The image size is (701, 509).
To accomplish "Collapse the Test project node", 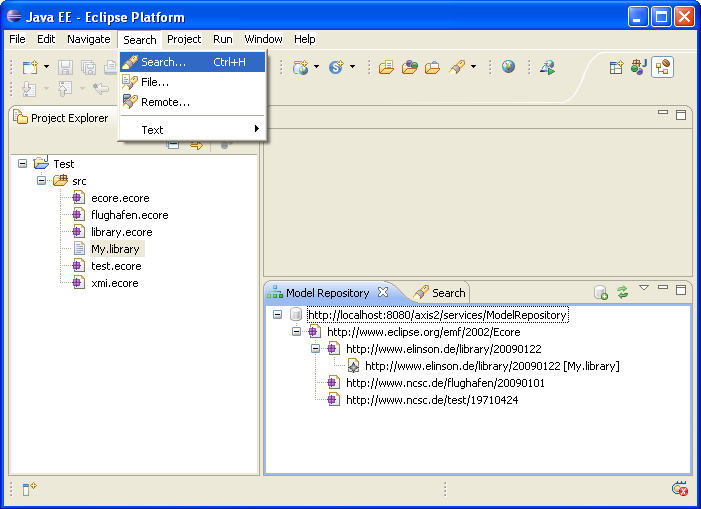I will click(22, 164).
